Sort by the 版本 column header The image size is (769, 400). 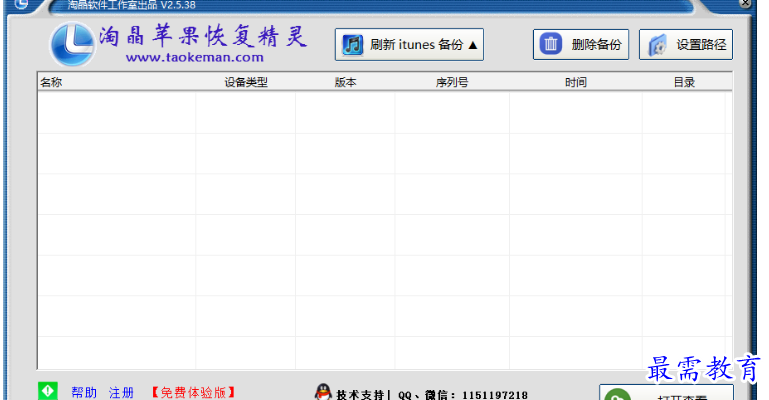pyautogui.click(x=345, y=82)
